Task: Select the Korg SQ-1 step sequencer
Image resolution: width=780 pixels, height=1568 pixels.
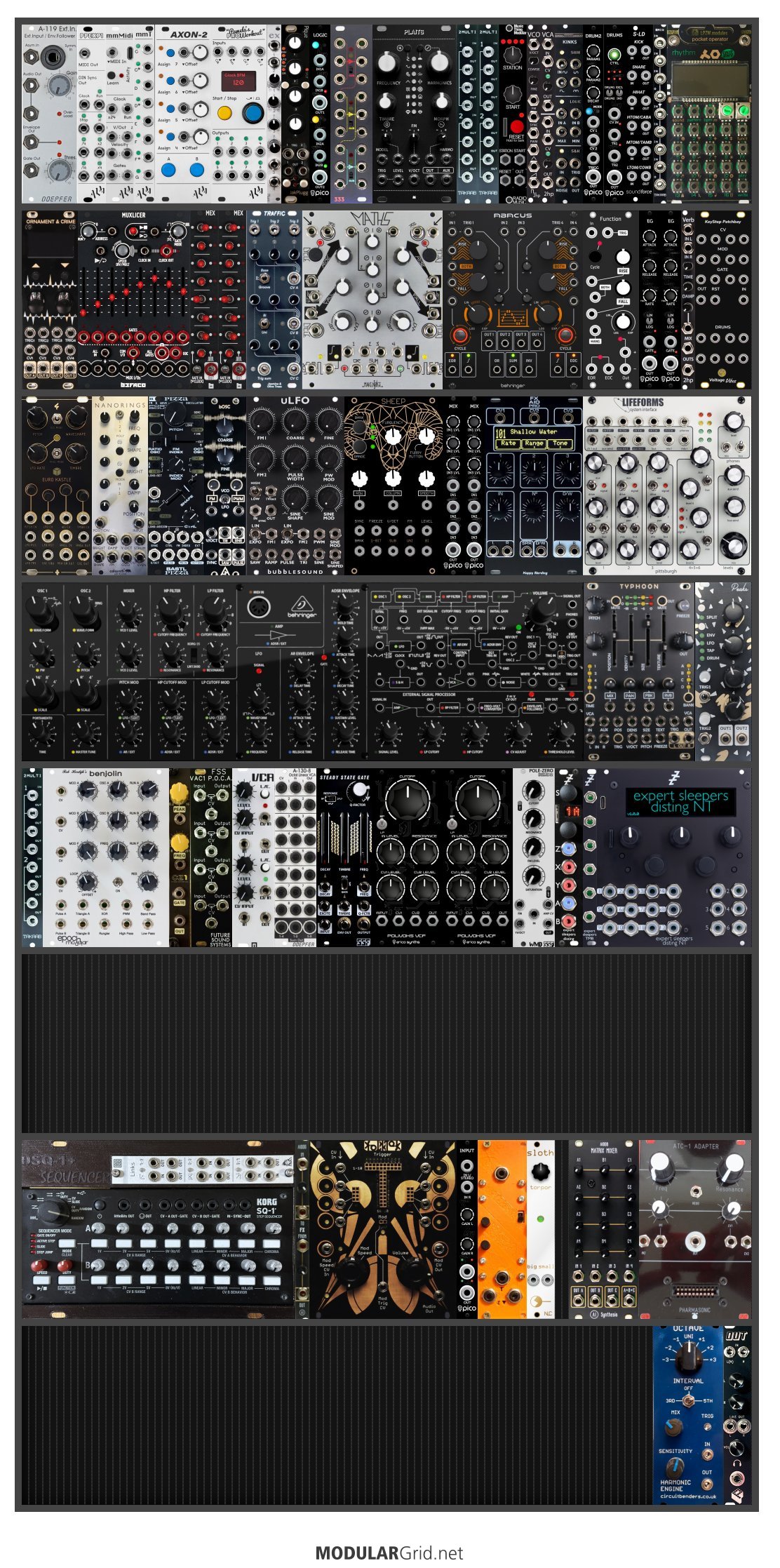Action: 158,1229
